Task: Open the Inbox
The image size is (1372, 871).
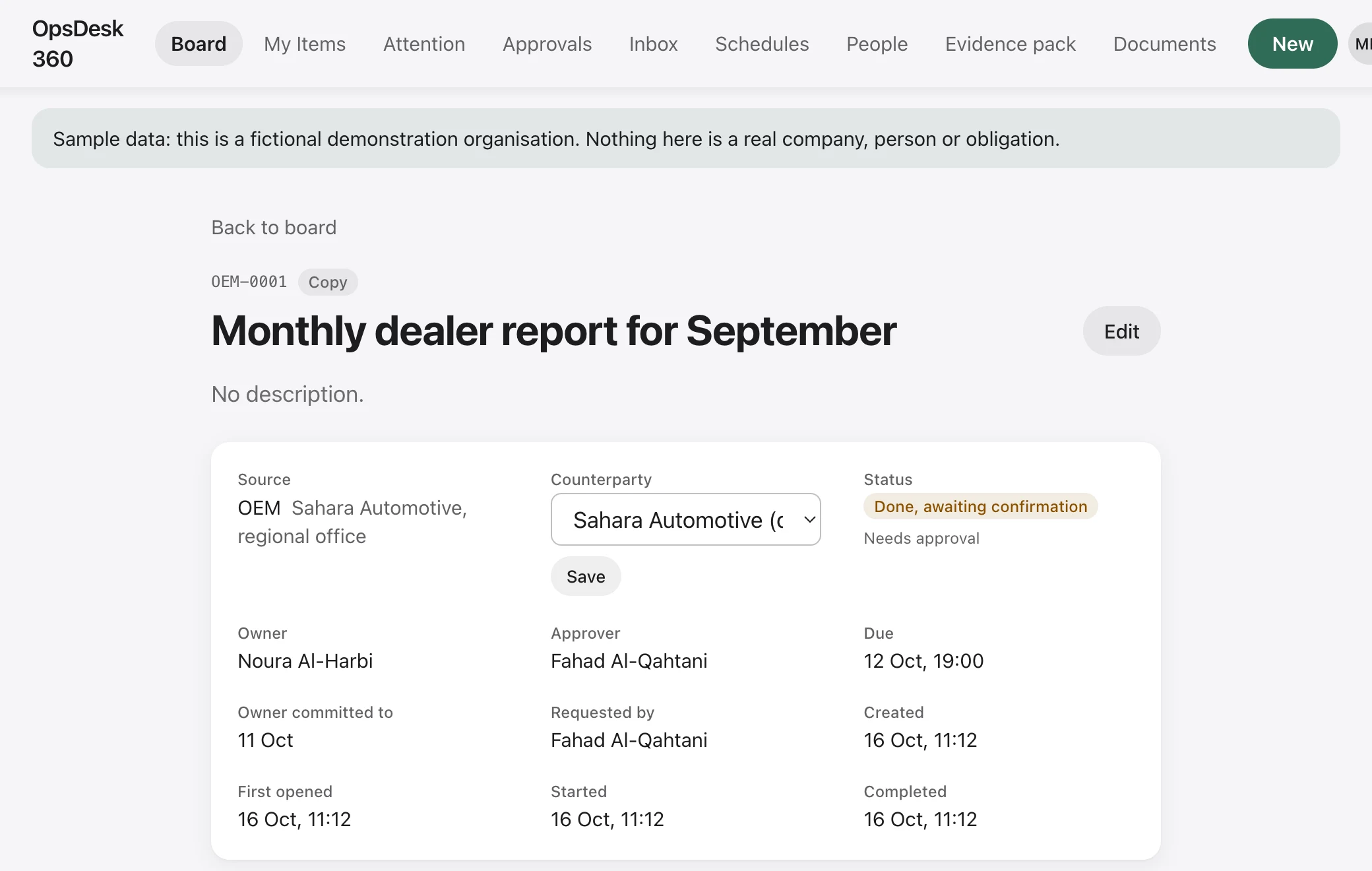Action: click(653, 44)
